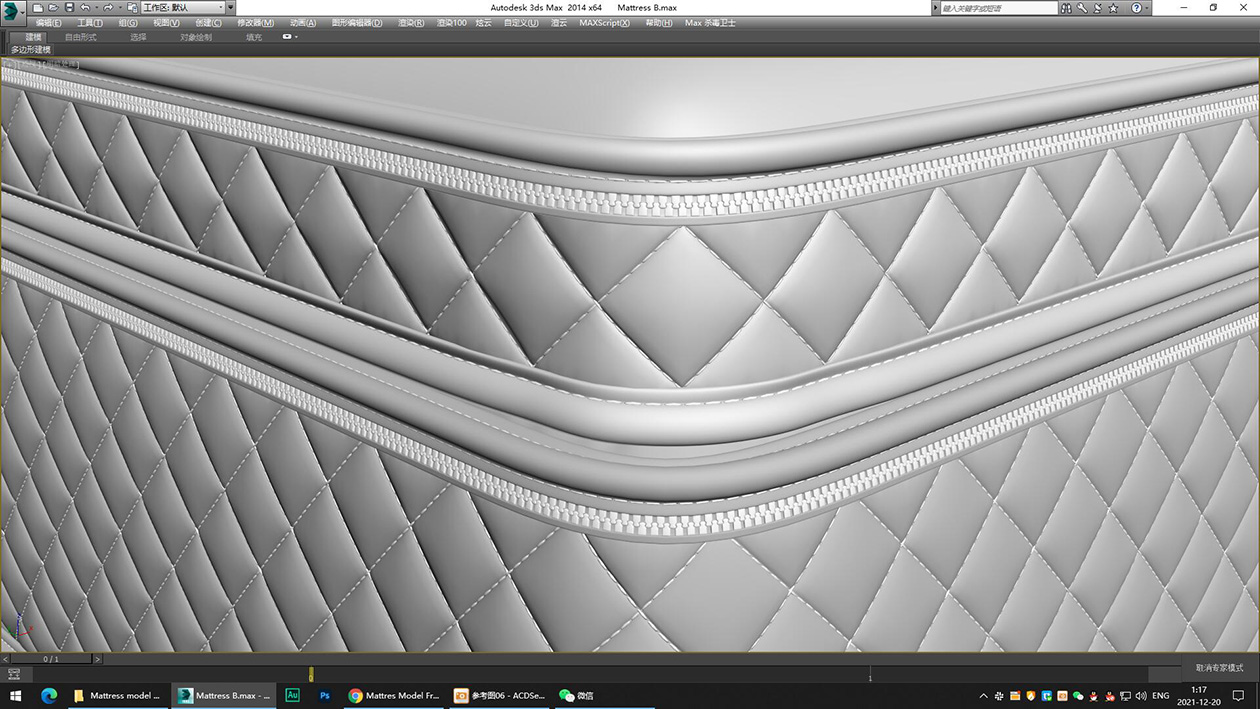Click the Help question mark icon

[x=1136, y=8]
